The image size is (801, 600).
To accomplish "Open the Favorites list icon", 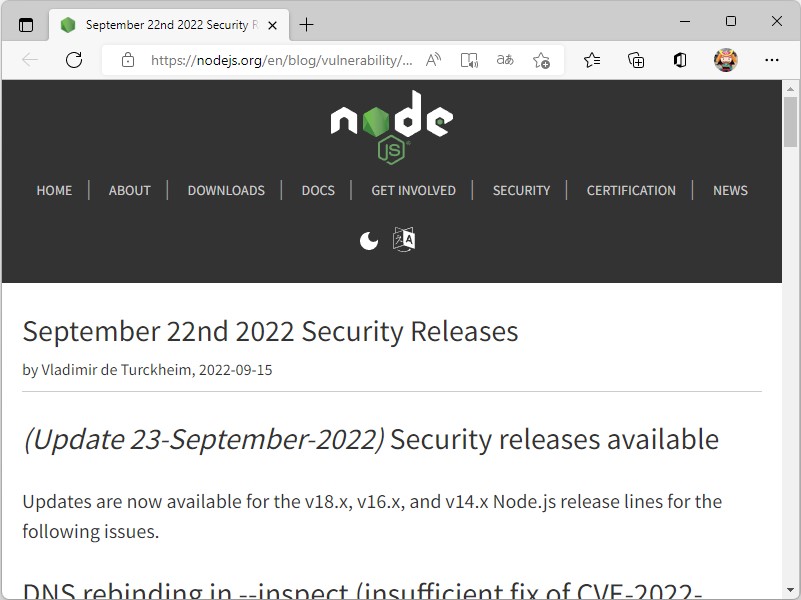I will click(x=591, y=60).
